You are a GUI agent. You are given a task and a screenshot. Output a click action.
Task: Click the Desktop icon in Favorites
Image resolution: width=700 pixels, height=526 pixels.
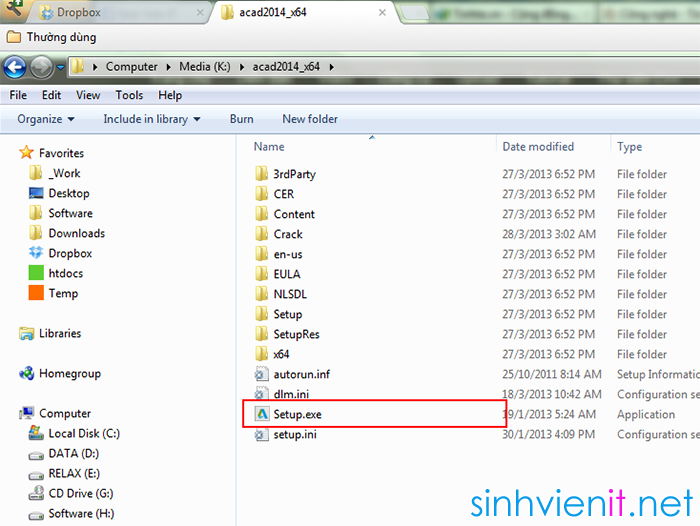click(x=36, y=193)
